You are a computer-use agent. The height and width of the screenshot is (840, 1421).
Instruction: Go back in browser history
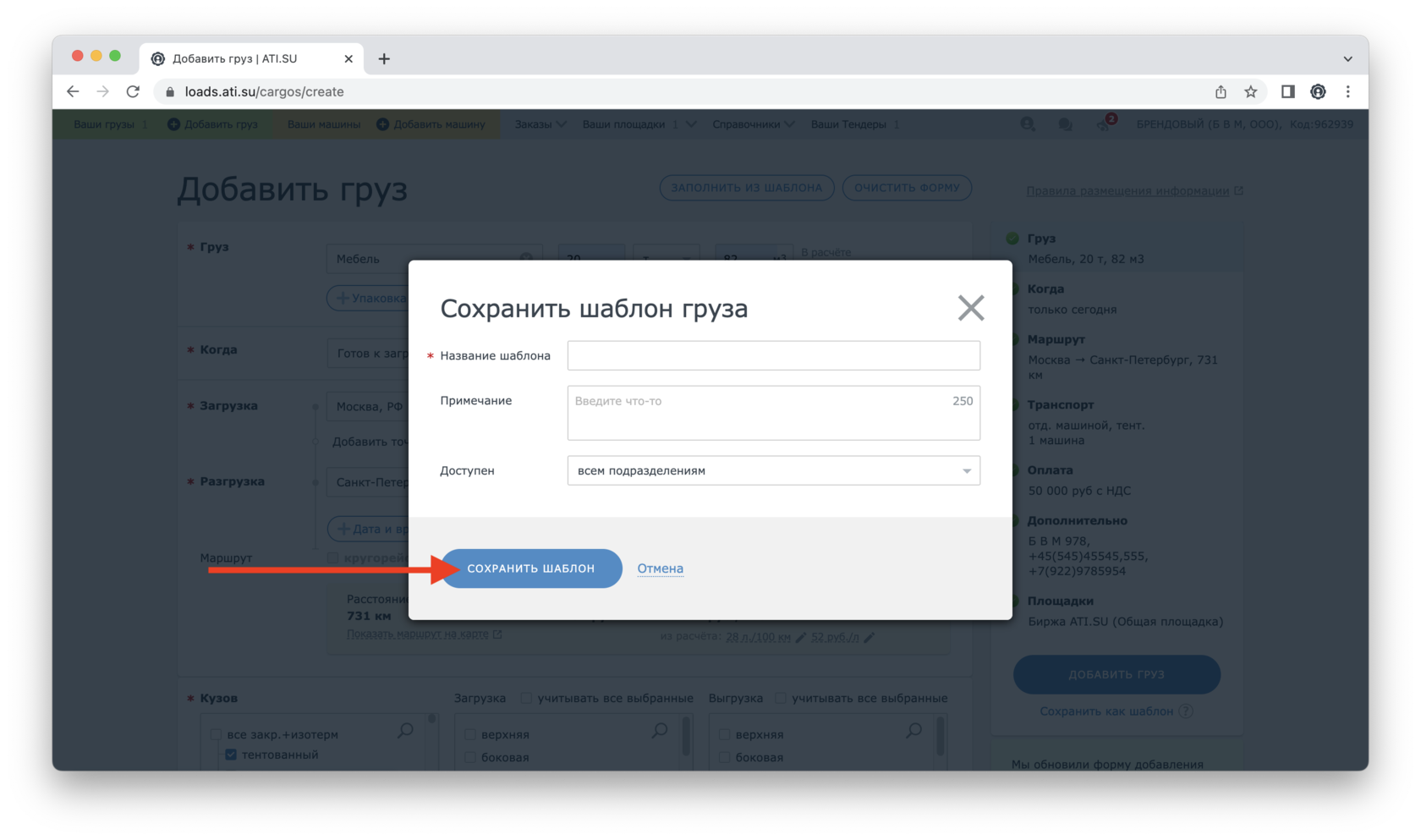point(73,91)
